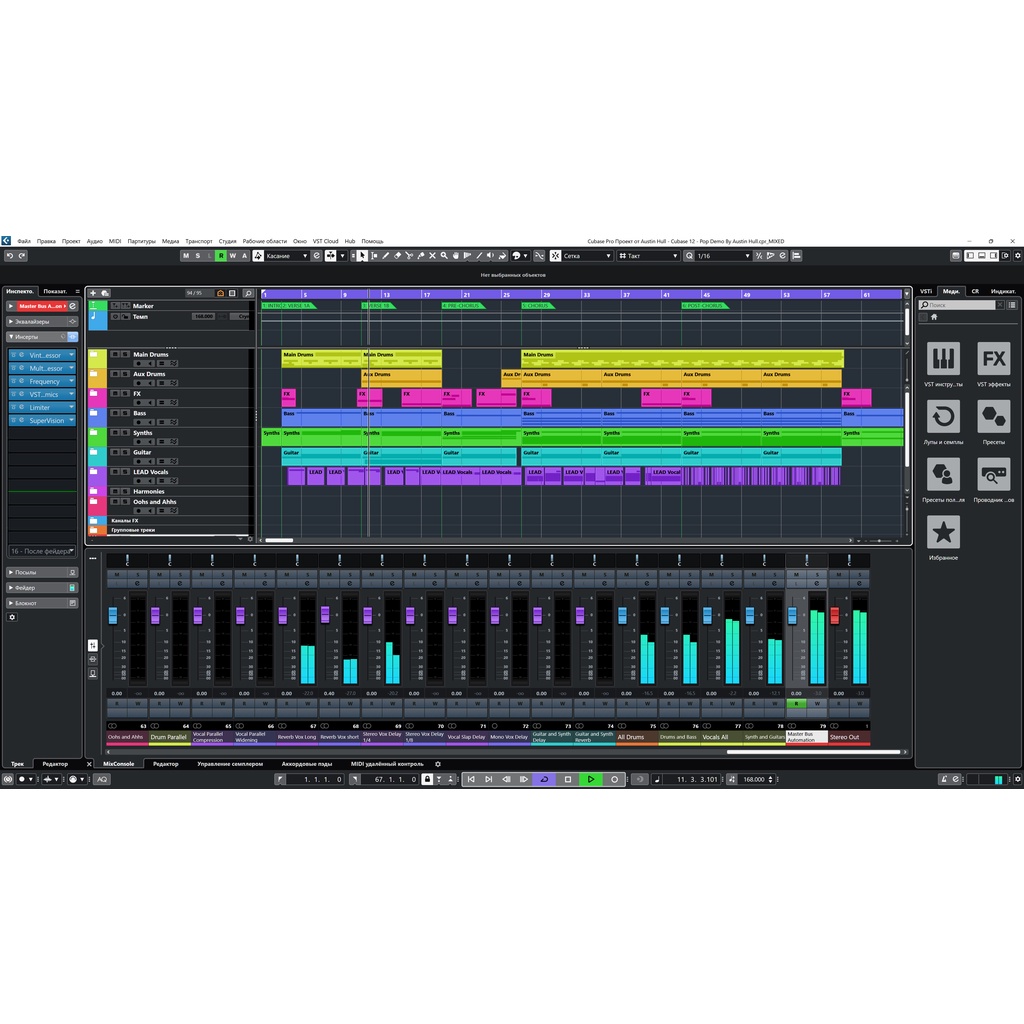Open VST эффекты in media rack
1024x1024 pixels.
click(x=994, y=364)
